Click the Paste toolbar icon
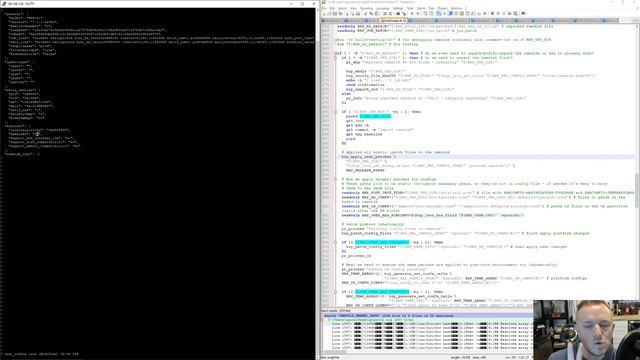 coord(377,13)
